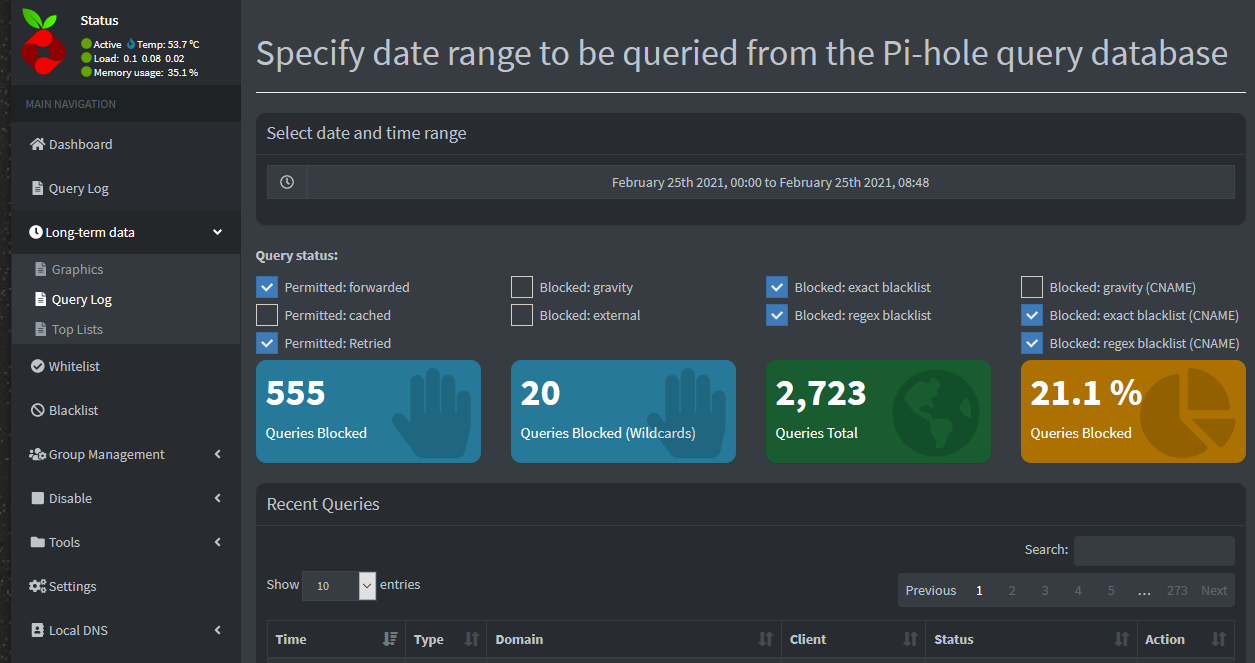Disable the Blocked: regex blacklist filter
Screen dimensions: 1255x663
pos(777,314)
